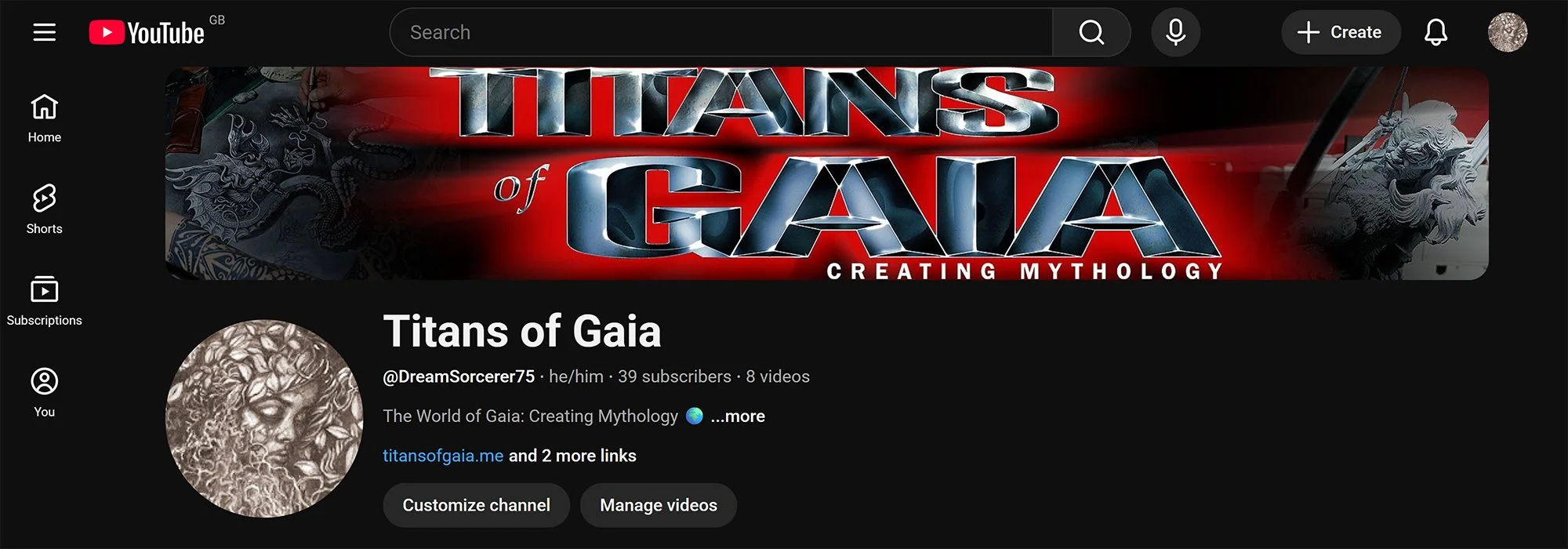1568x549 pixels.
Task: Click the @DreamSorcerer75 channel handle
Action: [x=459, y=376]
